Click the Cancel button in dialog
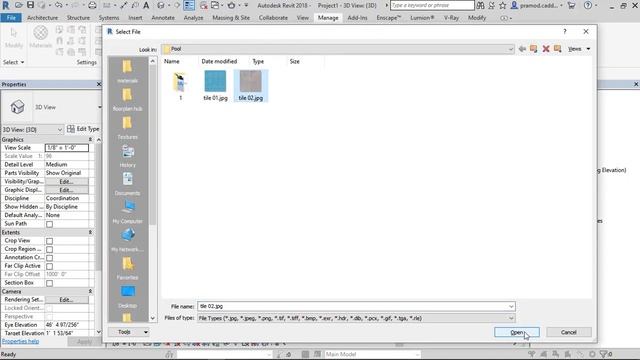 (569, 332)
